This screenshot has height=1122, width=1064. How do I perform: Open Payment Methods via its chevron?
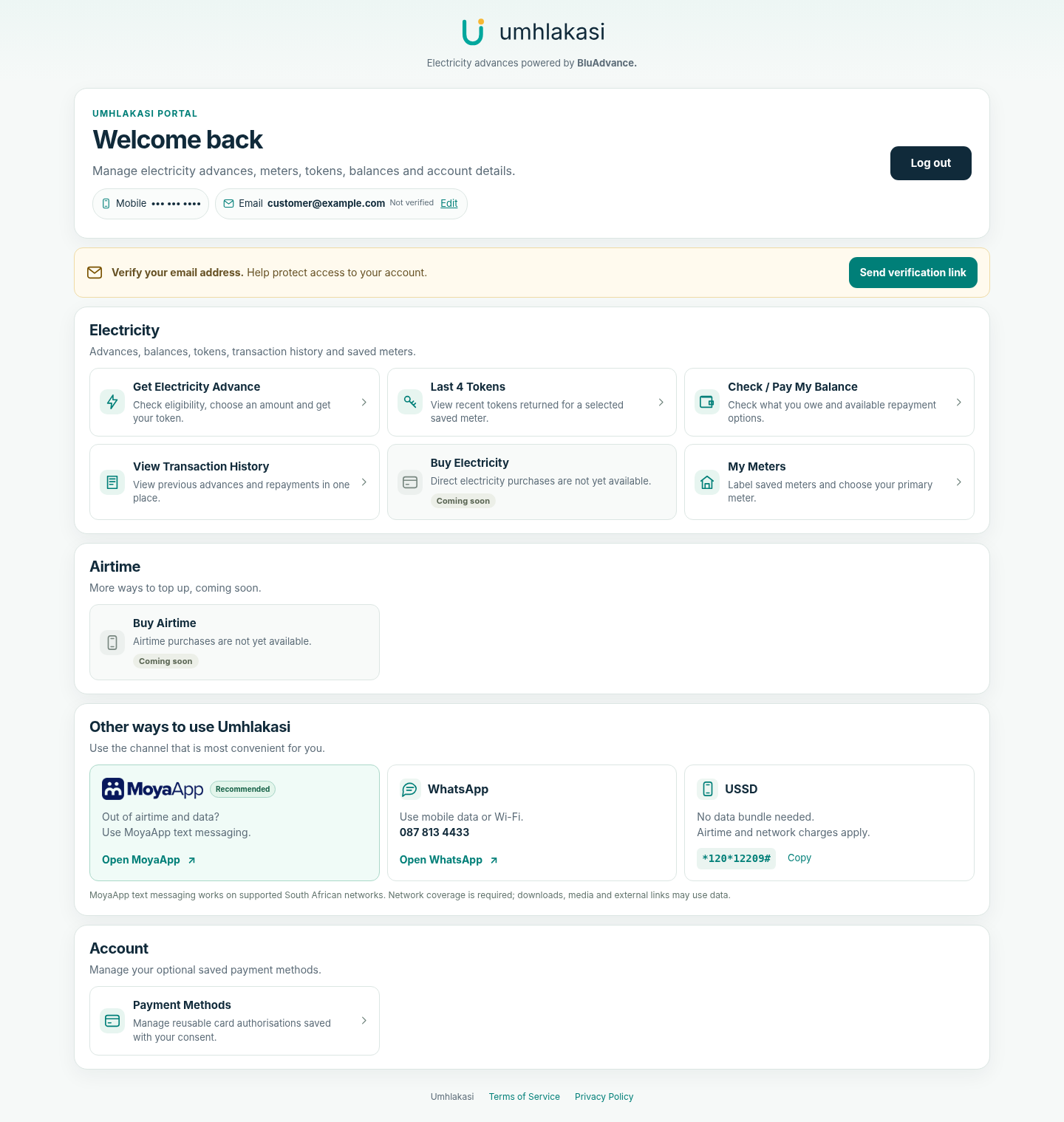coord(364,1020)
